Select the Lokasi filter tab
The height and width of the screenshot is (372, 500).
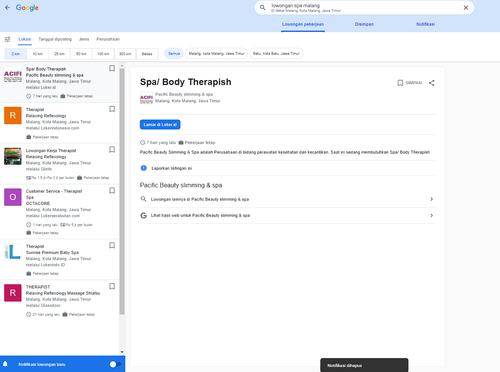[25, 39]
